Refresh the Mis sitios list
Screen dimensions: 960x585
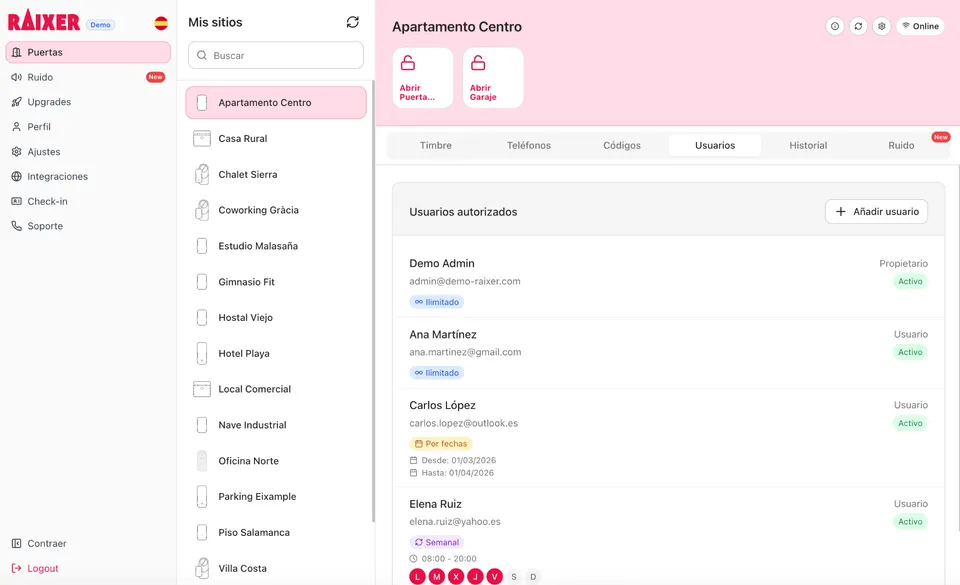[x=352, y=22]
